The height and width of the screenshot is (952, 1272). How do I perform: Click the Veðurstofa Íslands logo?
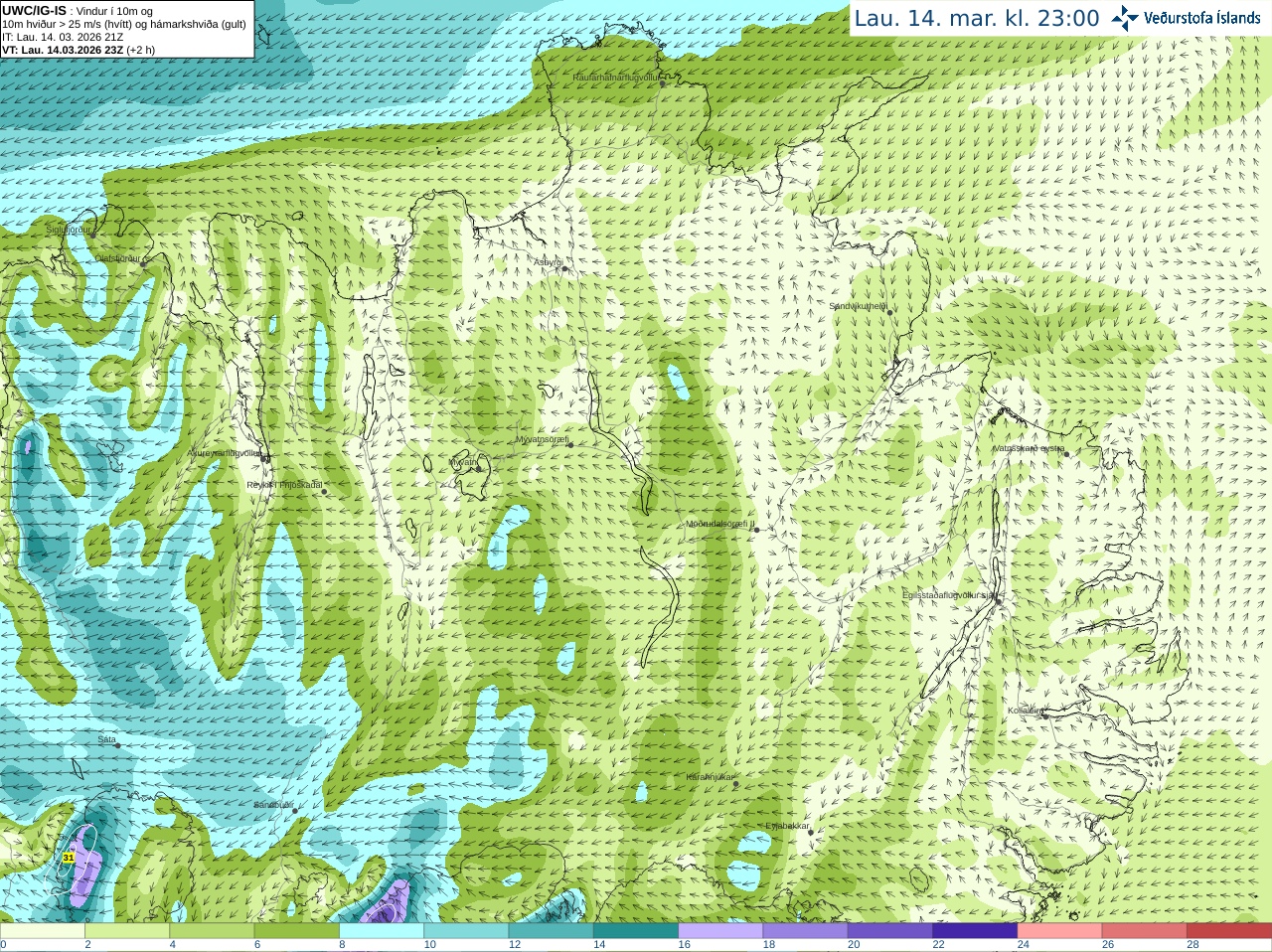[1187, 18]
